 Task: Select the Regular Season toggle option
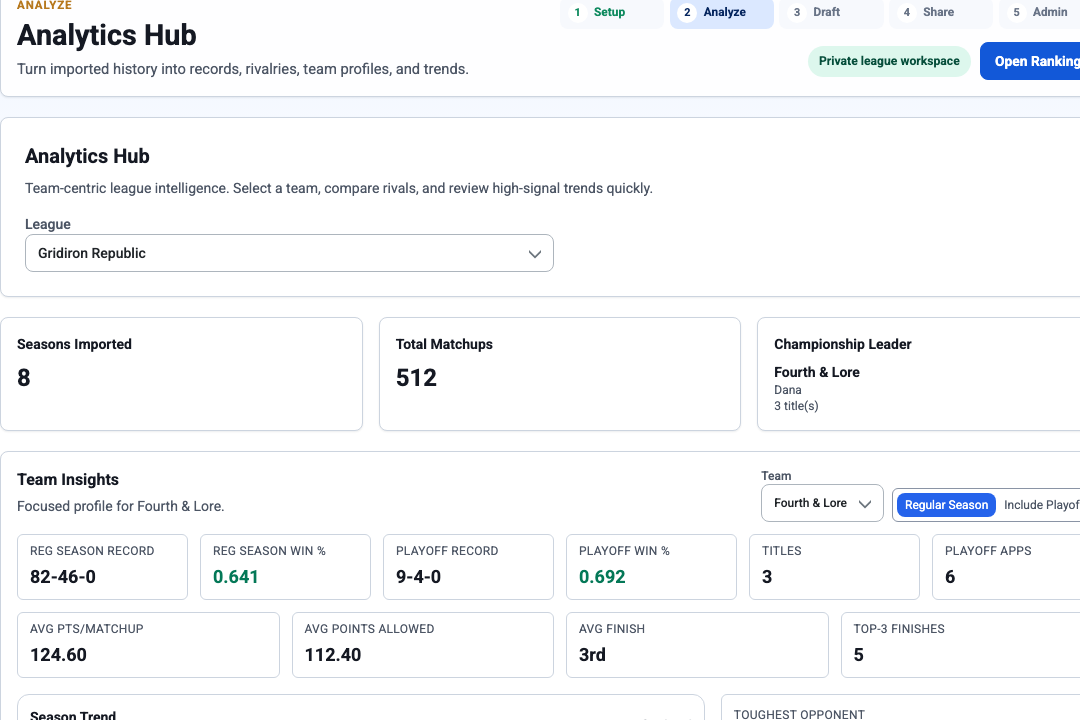[x=946, y=505]
